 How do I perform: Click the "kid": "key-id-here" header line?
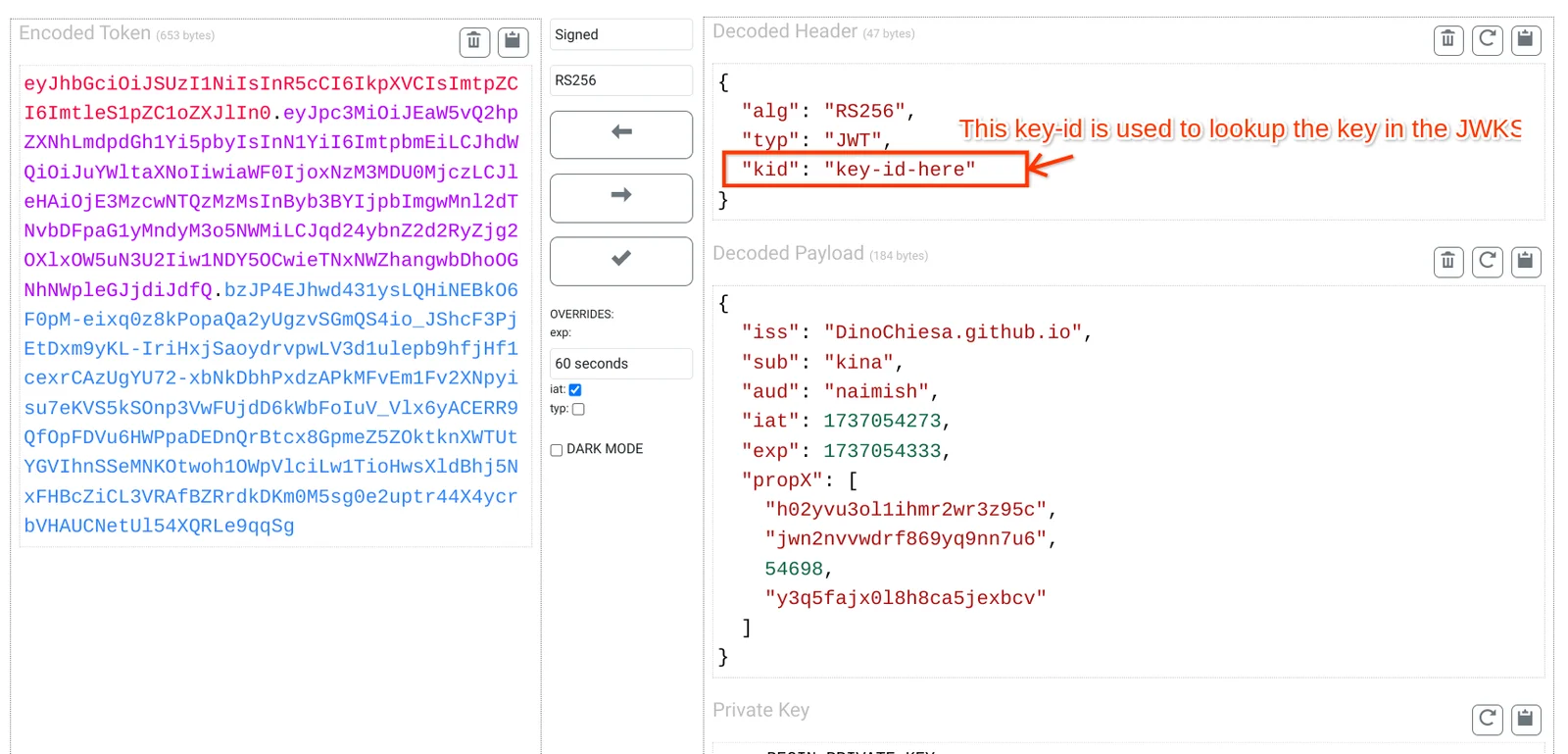(x=858, y=170)
